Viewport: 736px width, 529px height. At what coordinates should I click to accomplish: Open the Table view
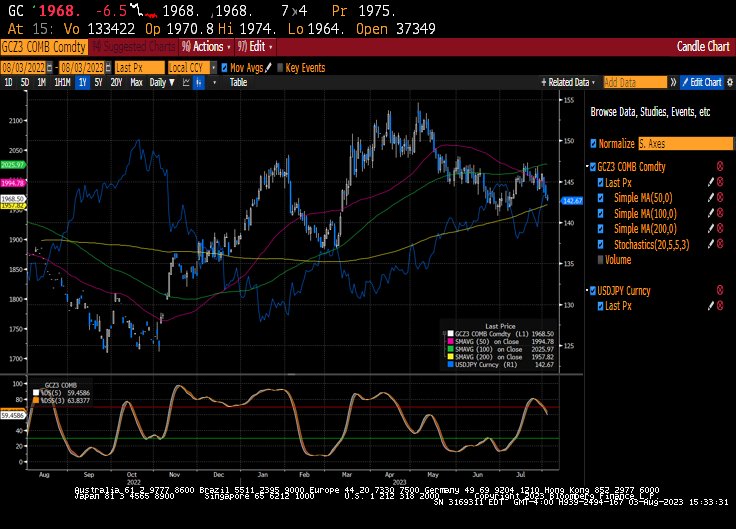(238, 82)
